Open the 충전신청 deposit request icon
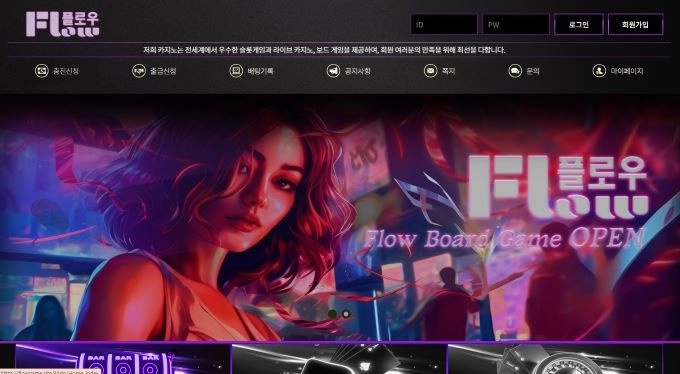Image resolution: width=680 pixels, height=374 pixels. [42, 71]
